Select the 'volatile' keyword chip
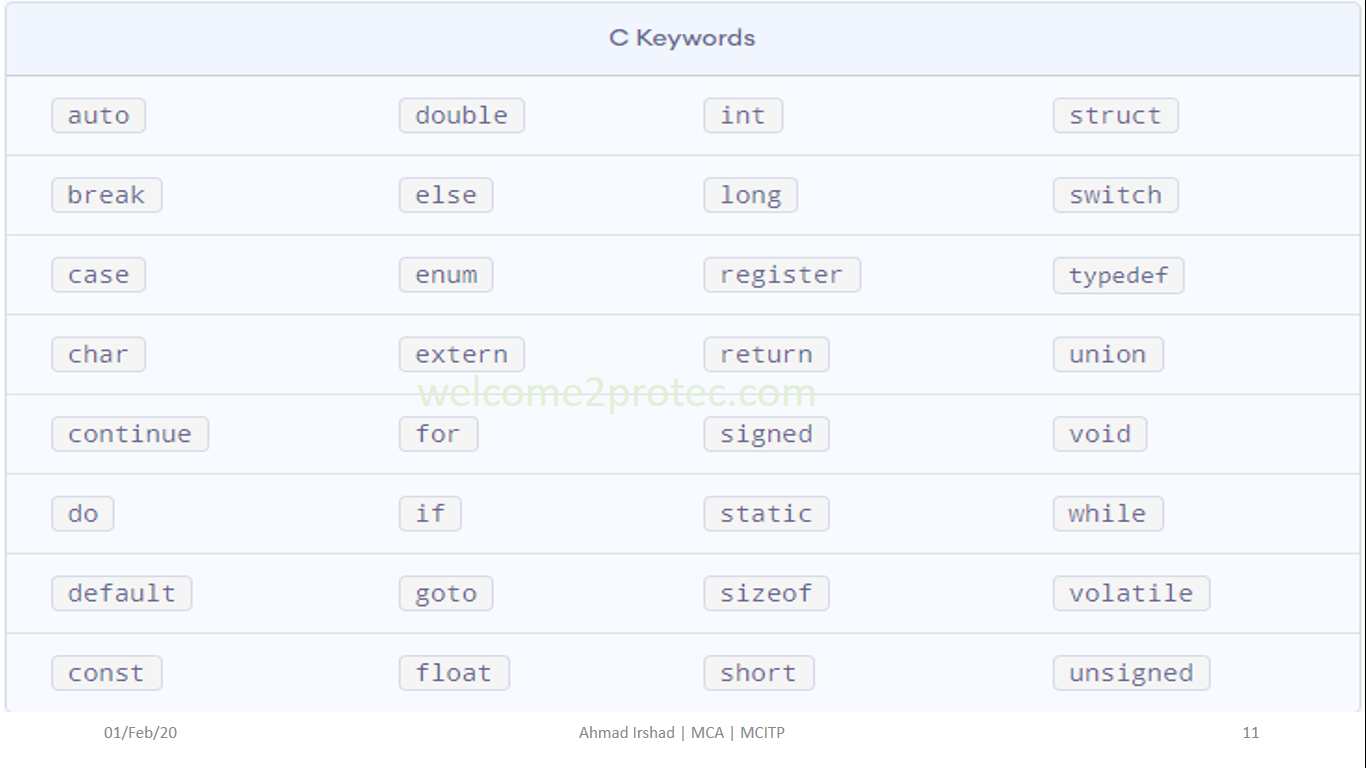The image size is (1366, 768). click(x=1131, y=593)
